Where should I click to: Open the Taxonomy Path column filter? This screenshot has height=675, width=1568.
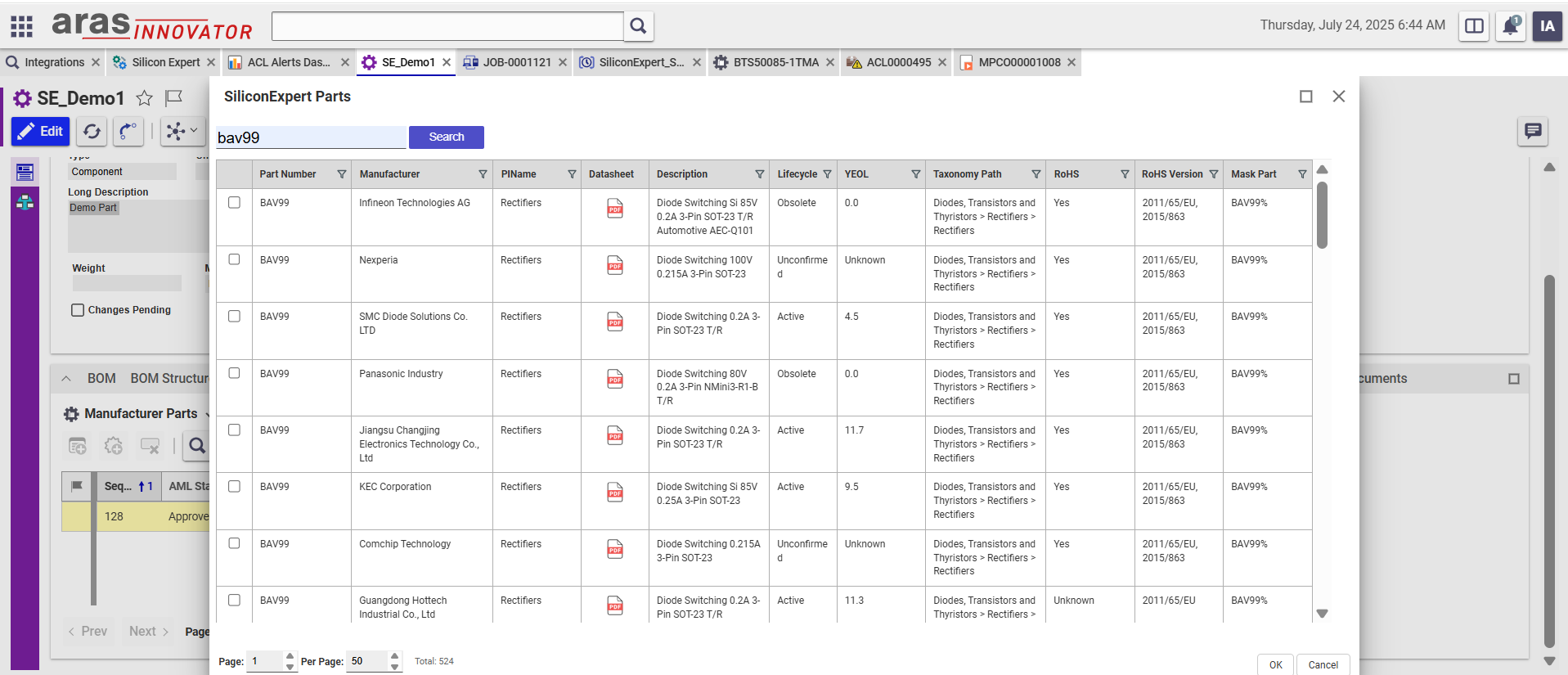click(1036, 174)
